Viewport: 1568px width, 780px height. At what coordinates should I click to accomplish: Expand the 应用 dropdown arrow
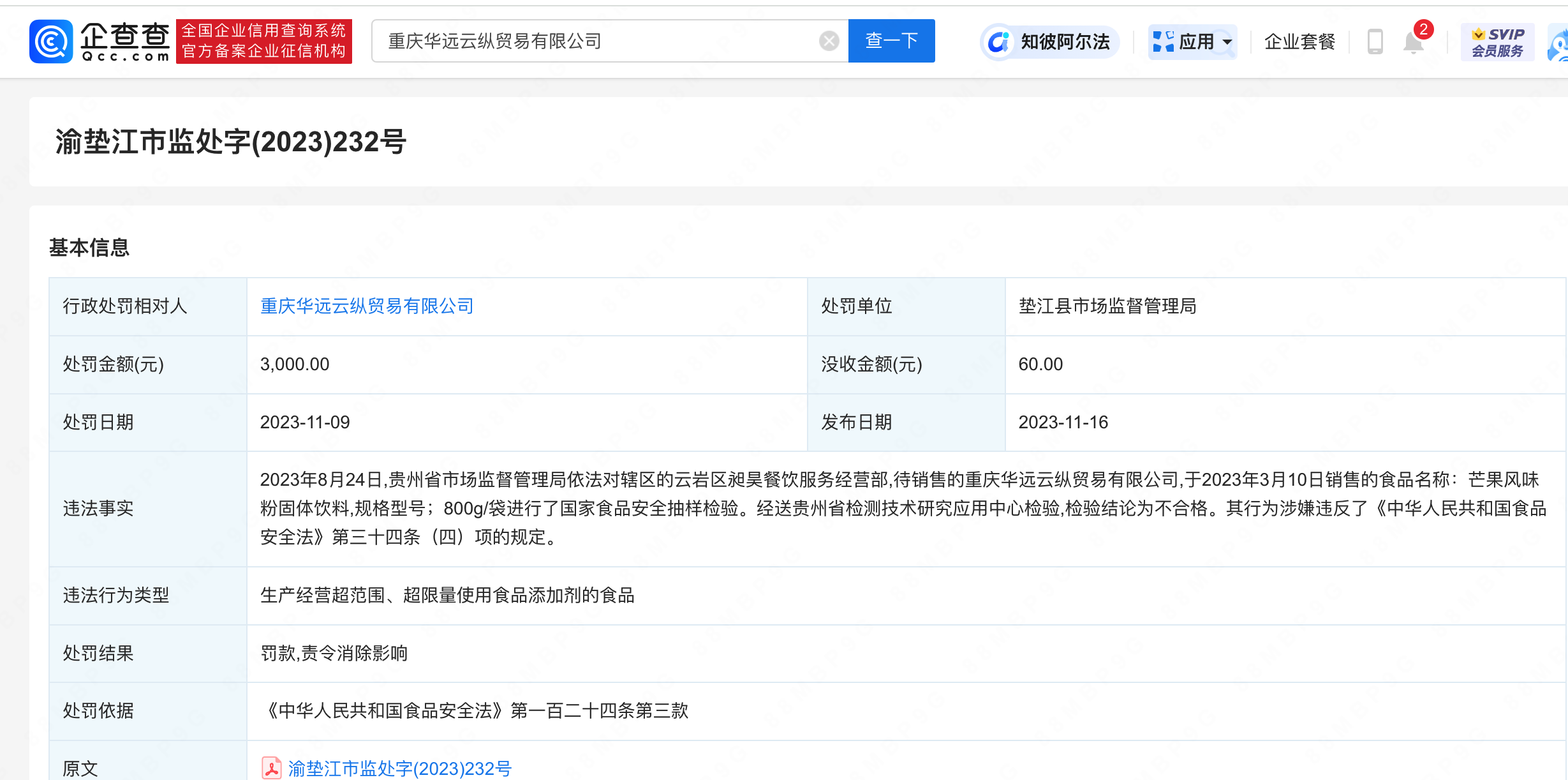[1227, 42]
